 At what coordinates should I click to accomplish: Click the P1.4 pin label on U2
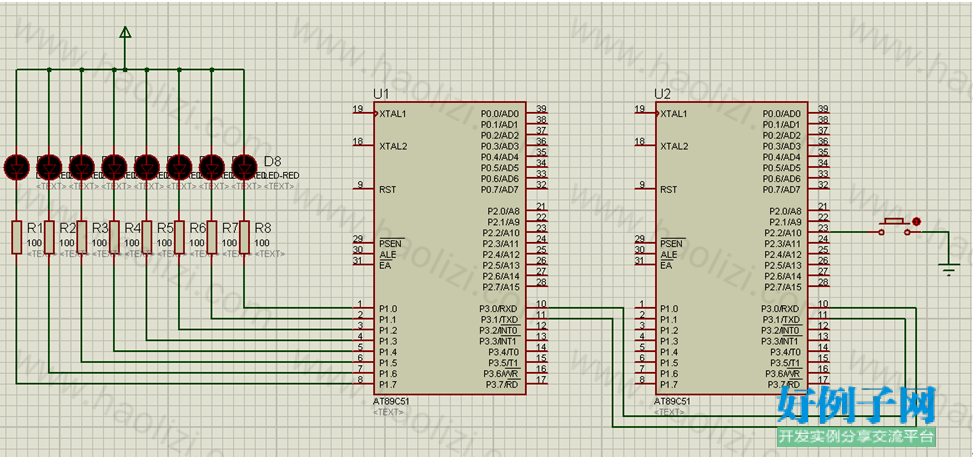[x=670, y=352]
